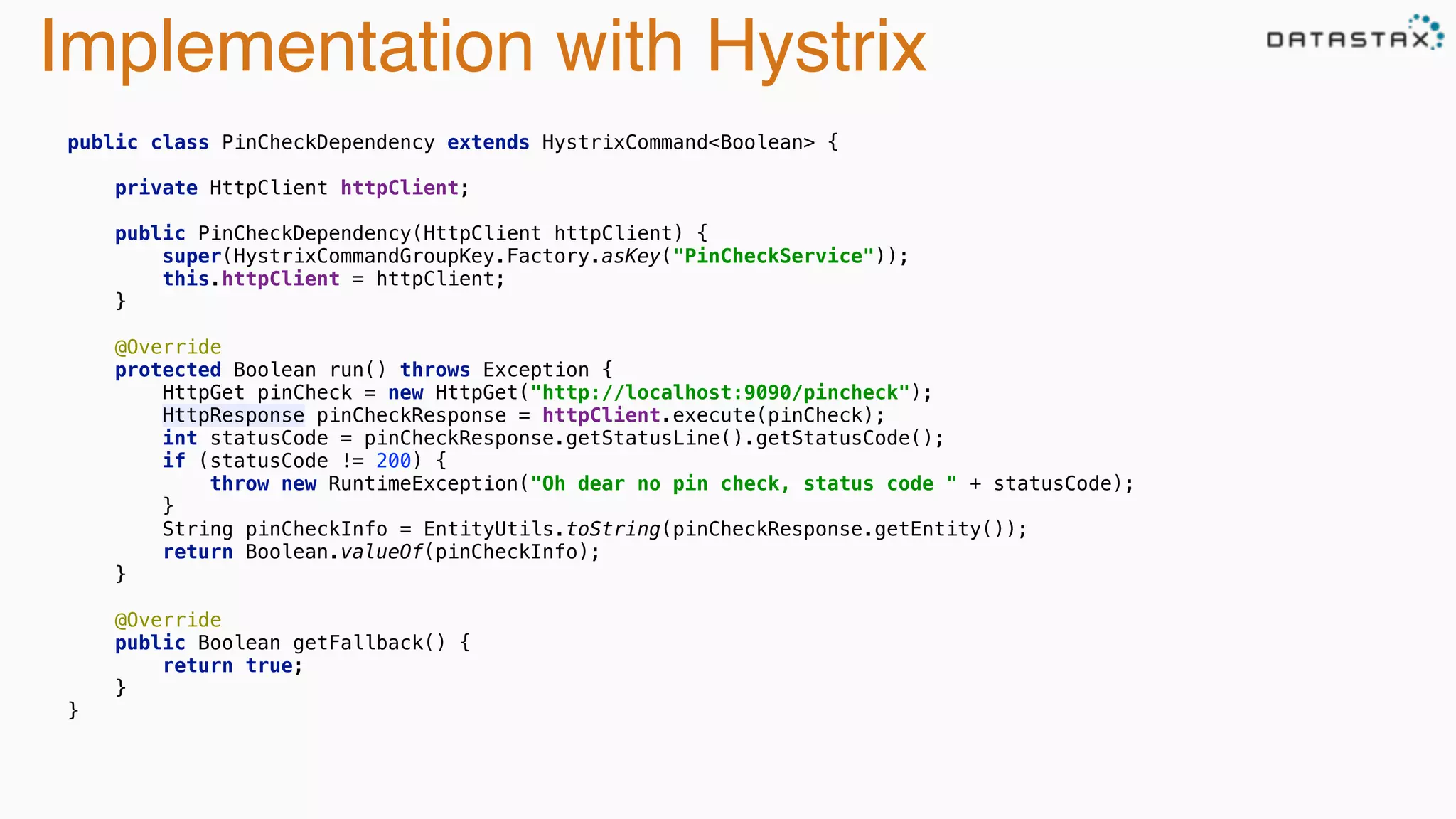Click "this.httpClient = httpClient;" assignment line

tap(333, 279)
